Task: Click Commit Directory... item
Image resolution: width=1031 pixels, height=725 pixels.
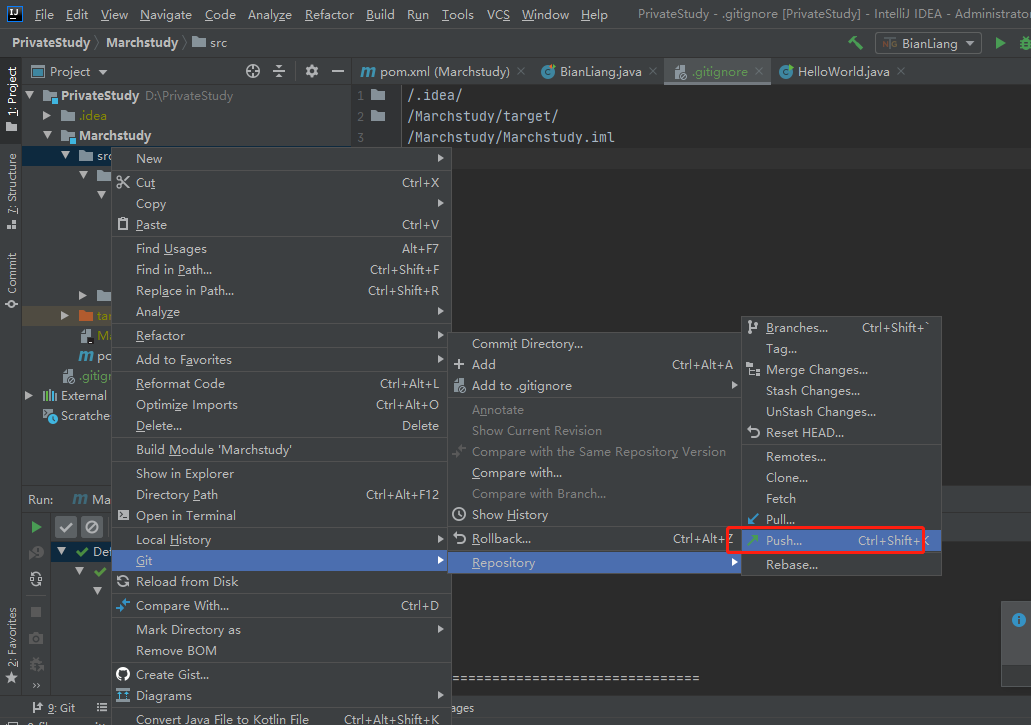Action: (x=594, y=344)
